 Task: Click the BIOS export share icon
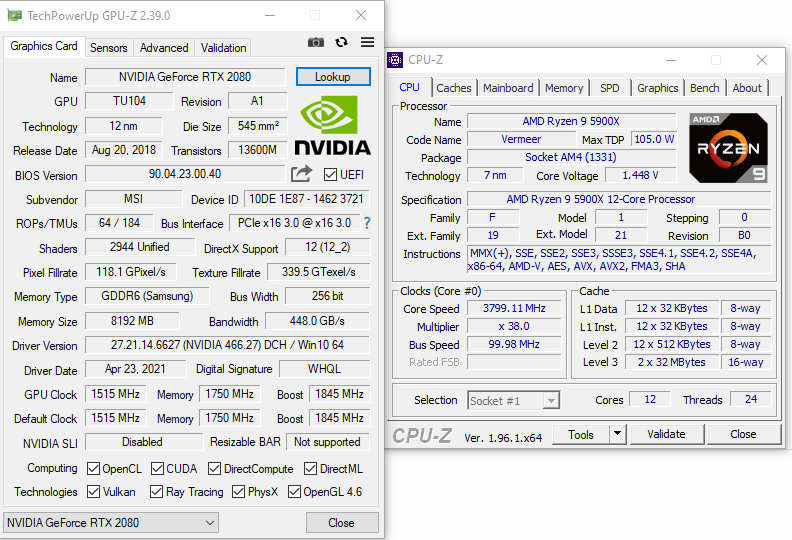(x=302, y=174)
